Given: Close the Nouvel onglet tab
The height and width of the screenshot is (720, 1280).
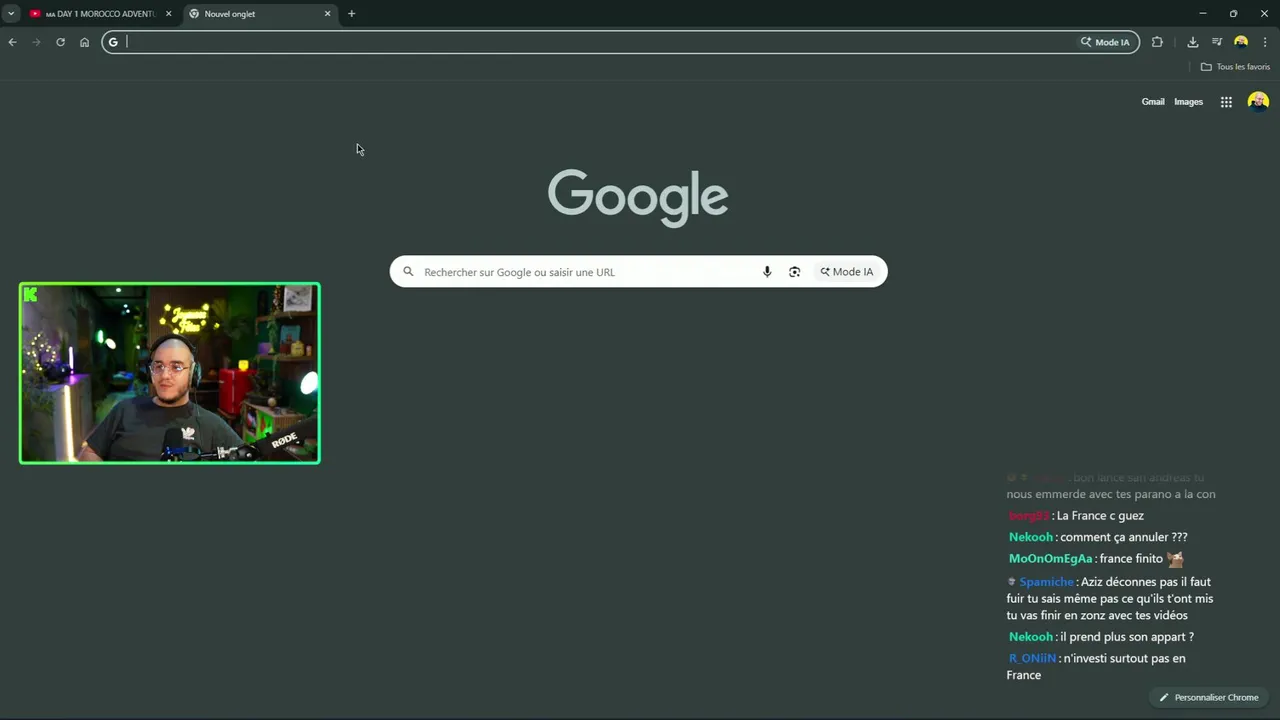Looking at the screenshot, I should click(x=327, y=14).
